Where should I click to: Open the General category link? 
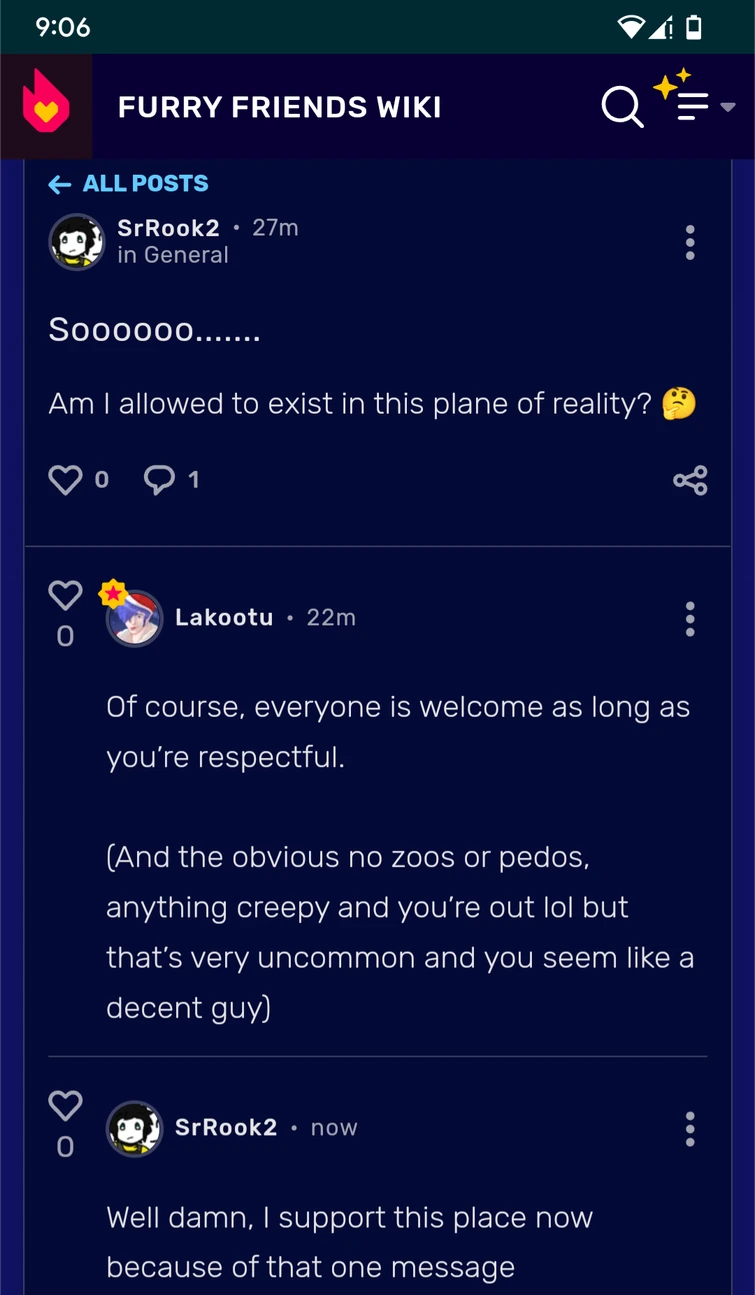[186, 255]
